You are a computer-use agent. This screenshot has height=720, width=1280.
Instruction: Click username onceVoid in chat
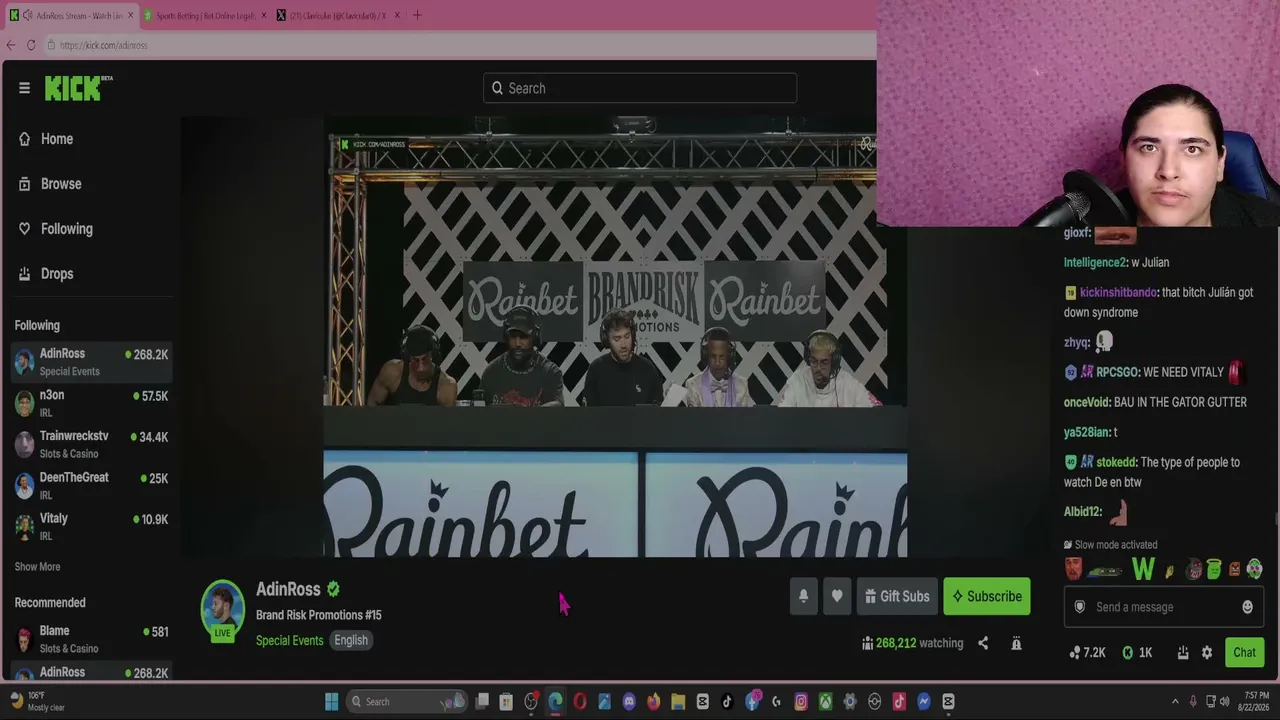tap(1087, 402)
